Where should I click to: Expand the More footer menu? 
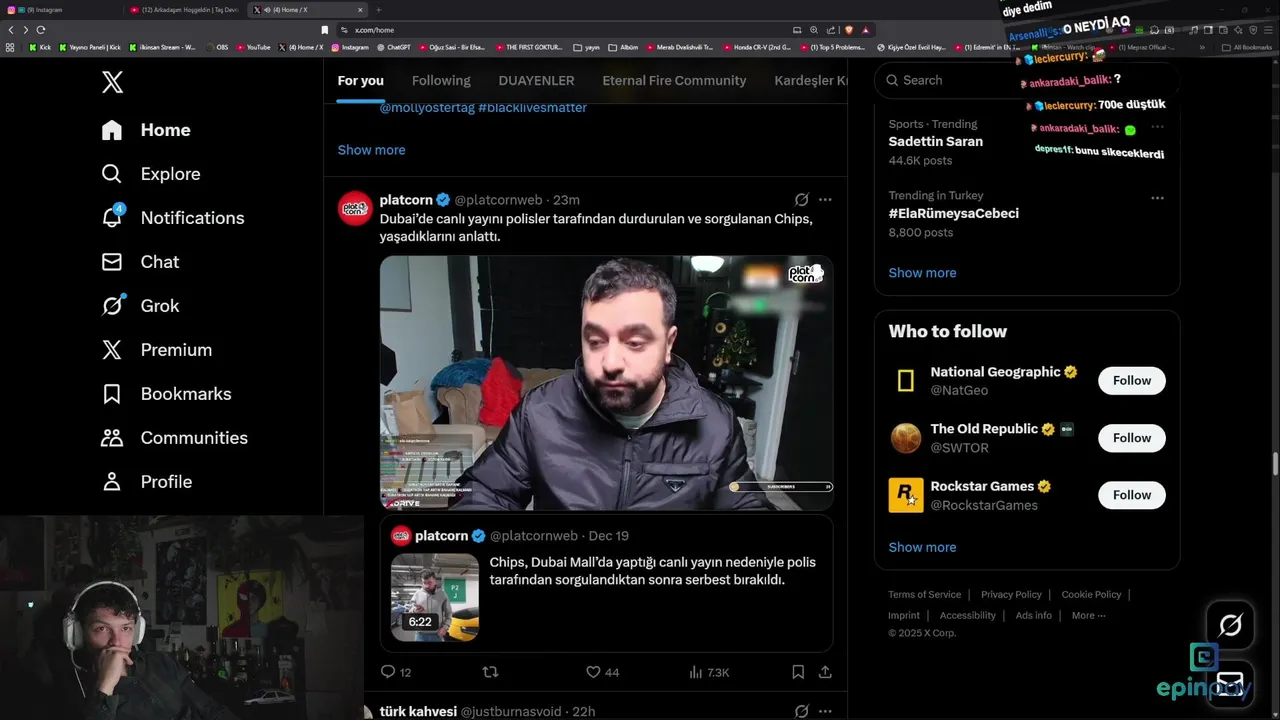(1088, 615)
